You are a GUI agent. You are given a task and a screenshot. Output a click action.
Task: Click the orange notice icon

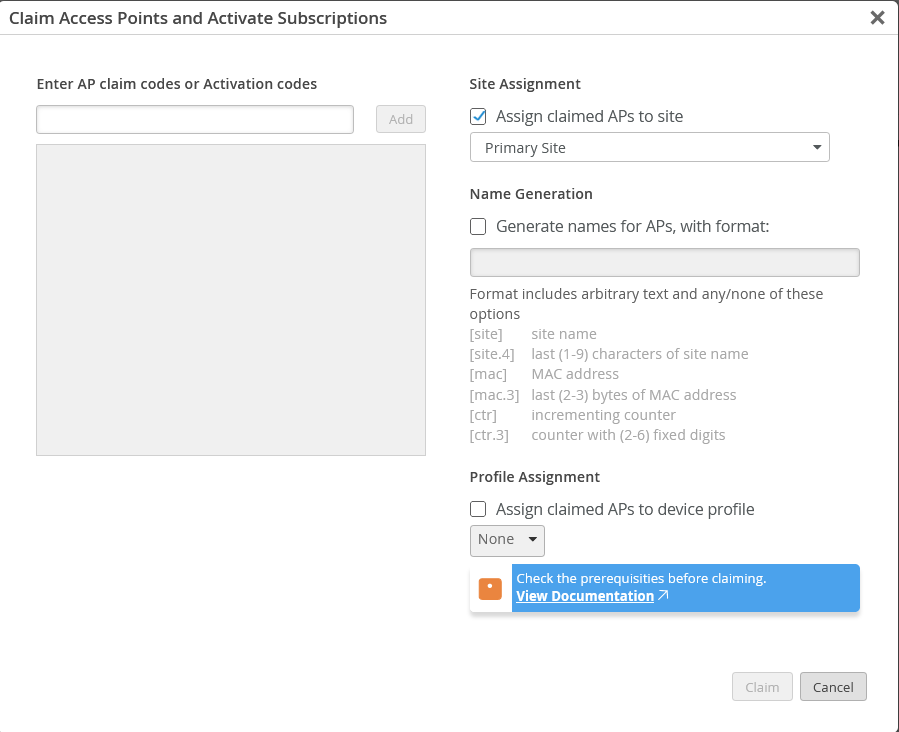pos(490,588)
